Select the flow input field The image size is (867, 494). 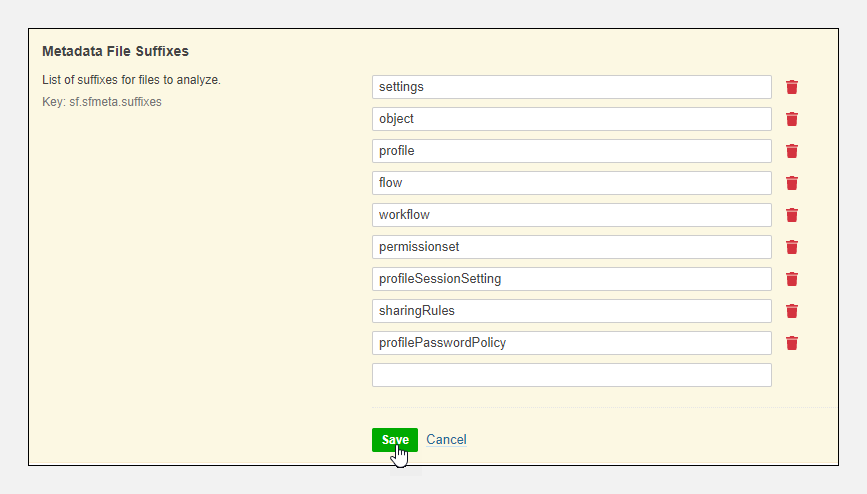tap(571, 183)
